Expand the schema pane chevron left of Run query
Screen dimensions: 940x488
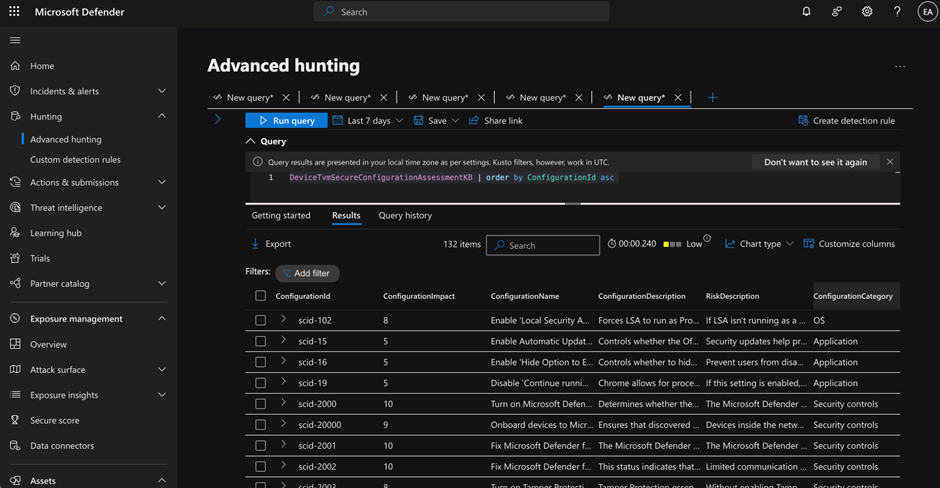[x=218, y=119]
